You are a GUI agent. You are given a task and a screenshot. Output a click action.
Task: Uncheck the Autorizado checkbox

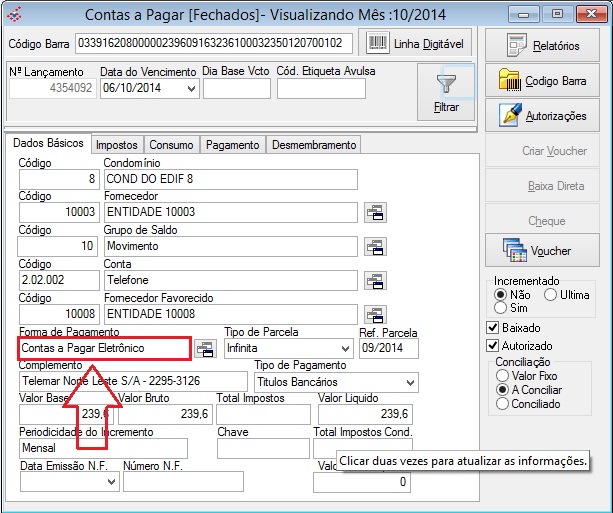tap(492, 345)
